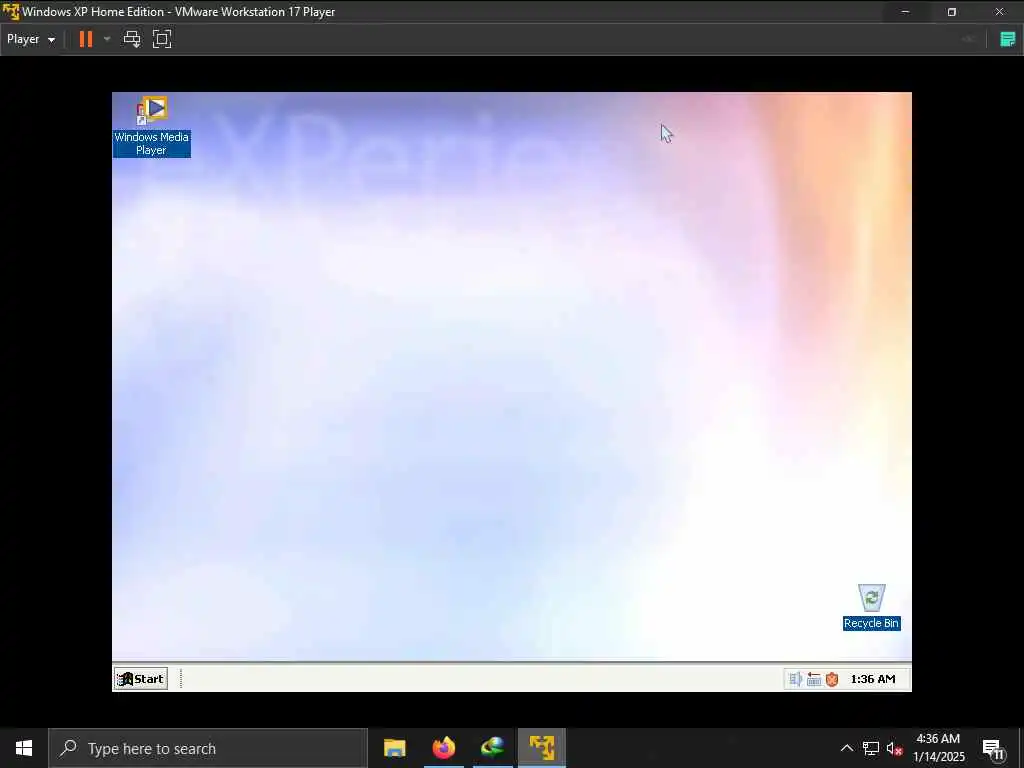Click the Type here to search box

click(x=208, y=748)
